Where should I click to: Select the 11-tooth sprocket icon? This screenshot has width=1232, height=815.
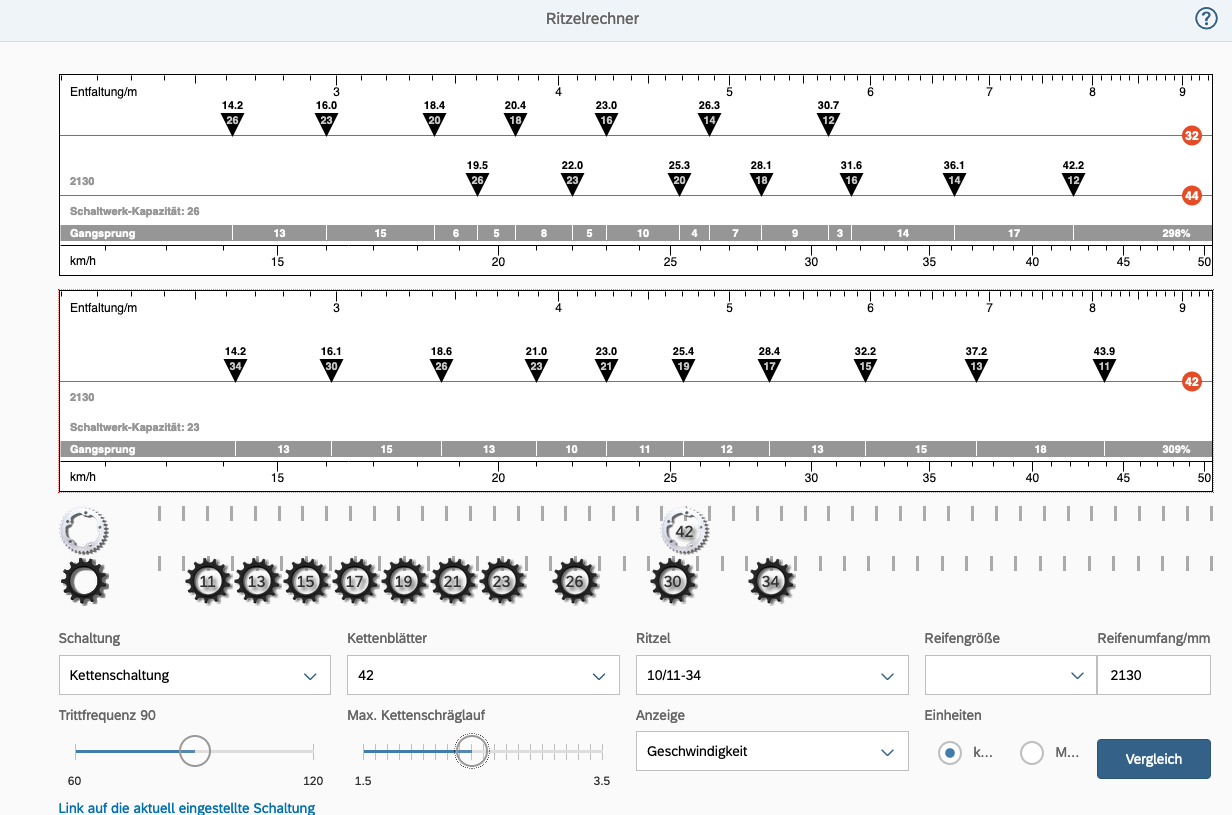(207, 581)
